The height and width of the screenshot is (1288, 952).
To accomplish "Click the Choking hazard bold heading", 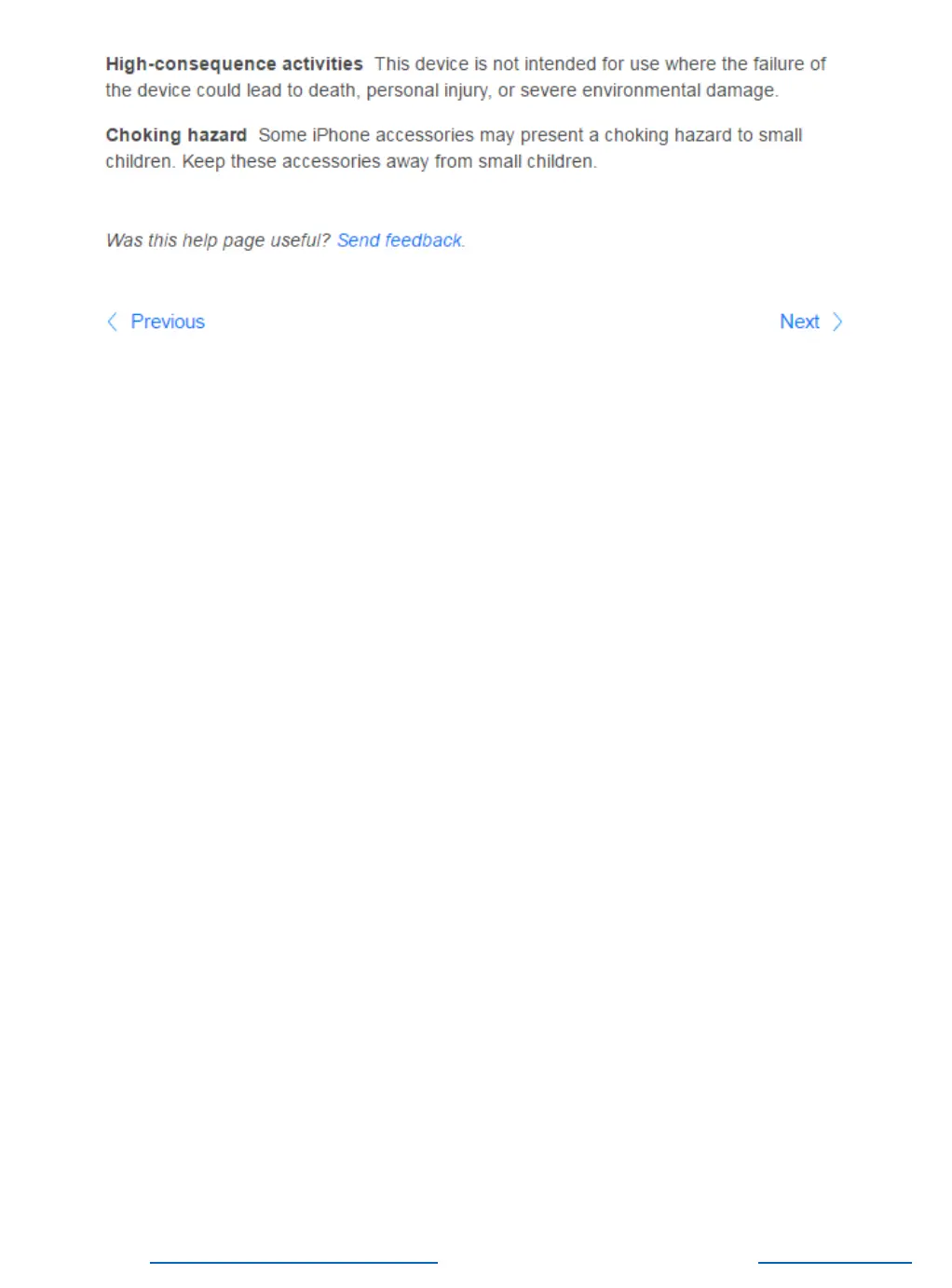I will coord(176,135).
